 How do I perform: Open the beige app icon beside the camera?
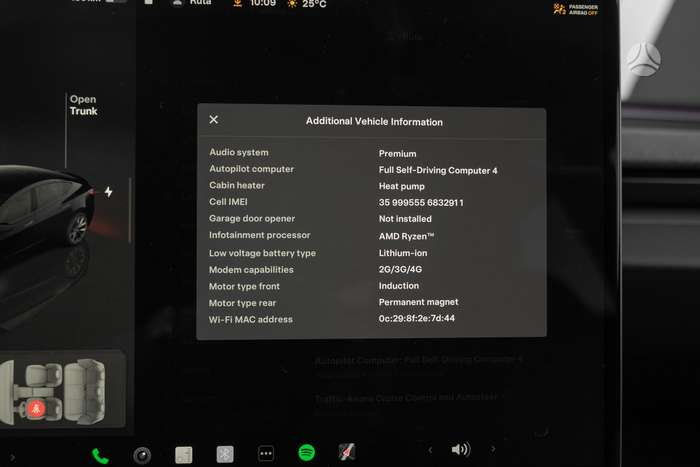point(183,455)
